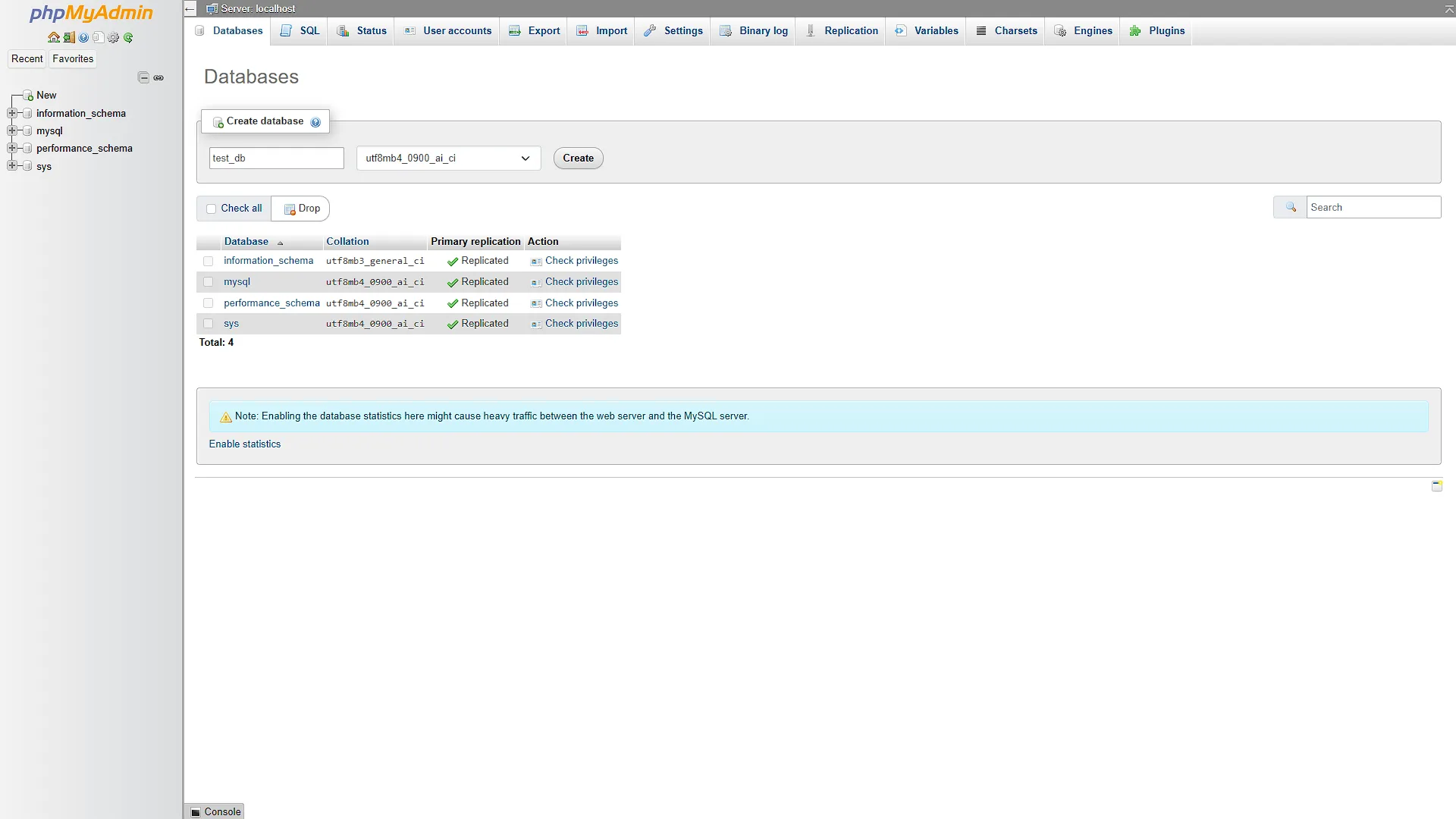Switch to User accounts tab
The height and width of the screenshot is (819, 1456).
pyautogui.click(x=447, y=31)
